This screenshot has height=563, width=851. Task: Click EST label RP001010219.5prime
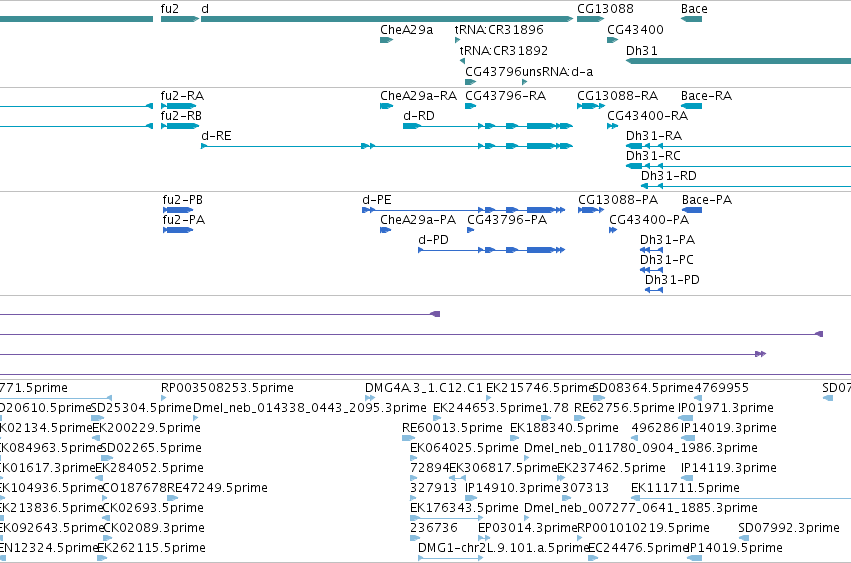click(x=643, y=528)
